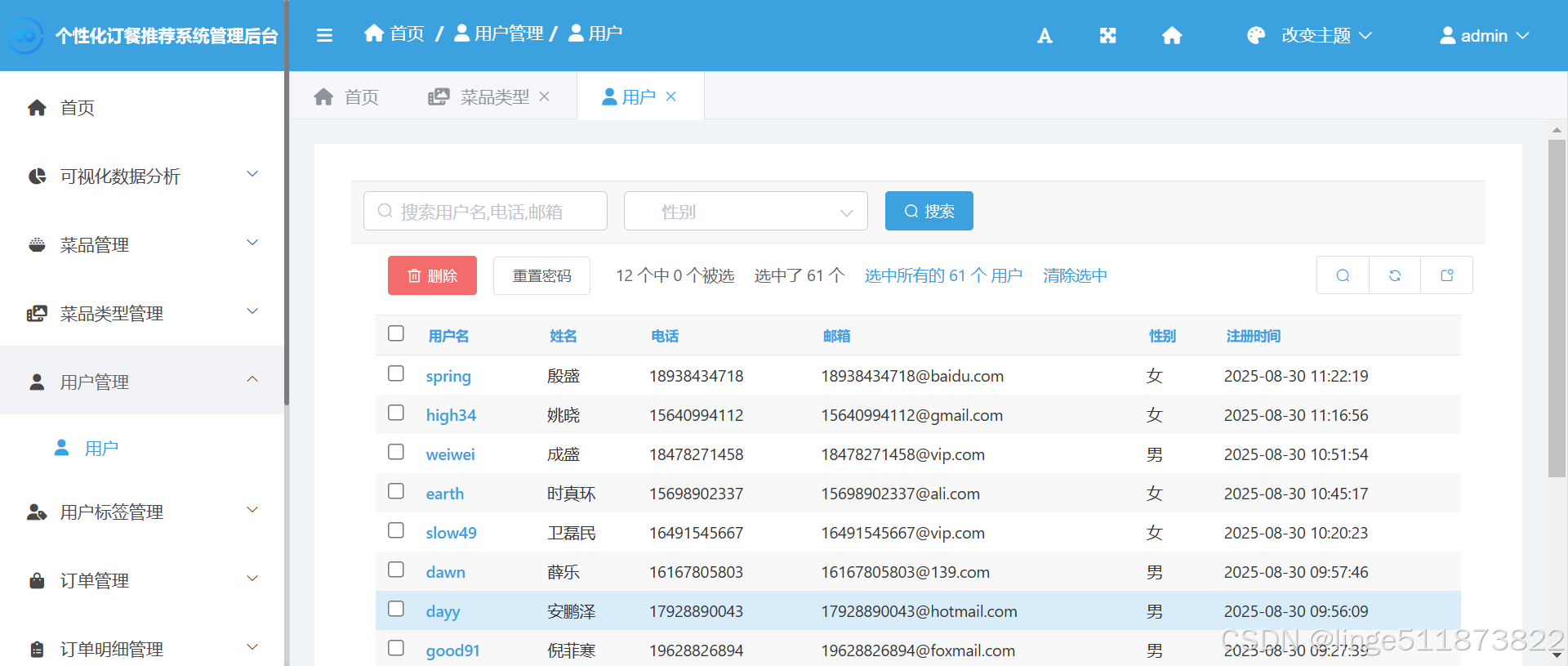
Task: Click the blue 搜索 button
Action: pyautogui.click(x=929, y=211)
